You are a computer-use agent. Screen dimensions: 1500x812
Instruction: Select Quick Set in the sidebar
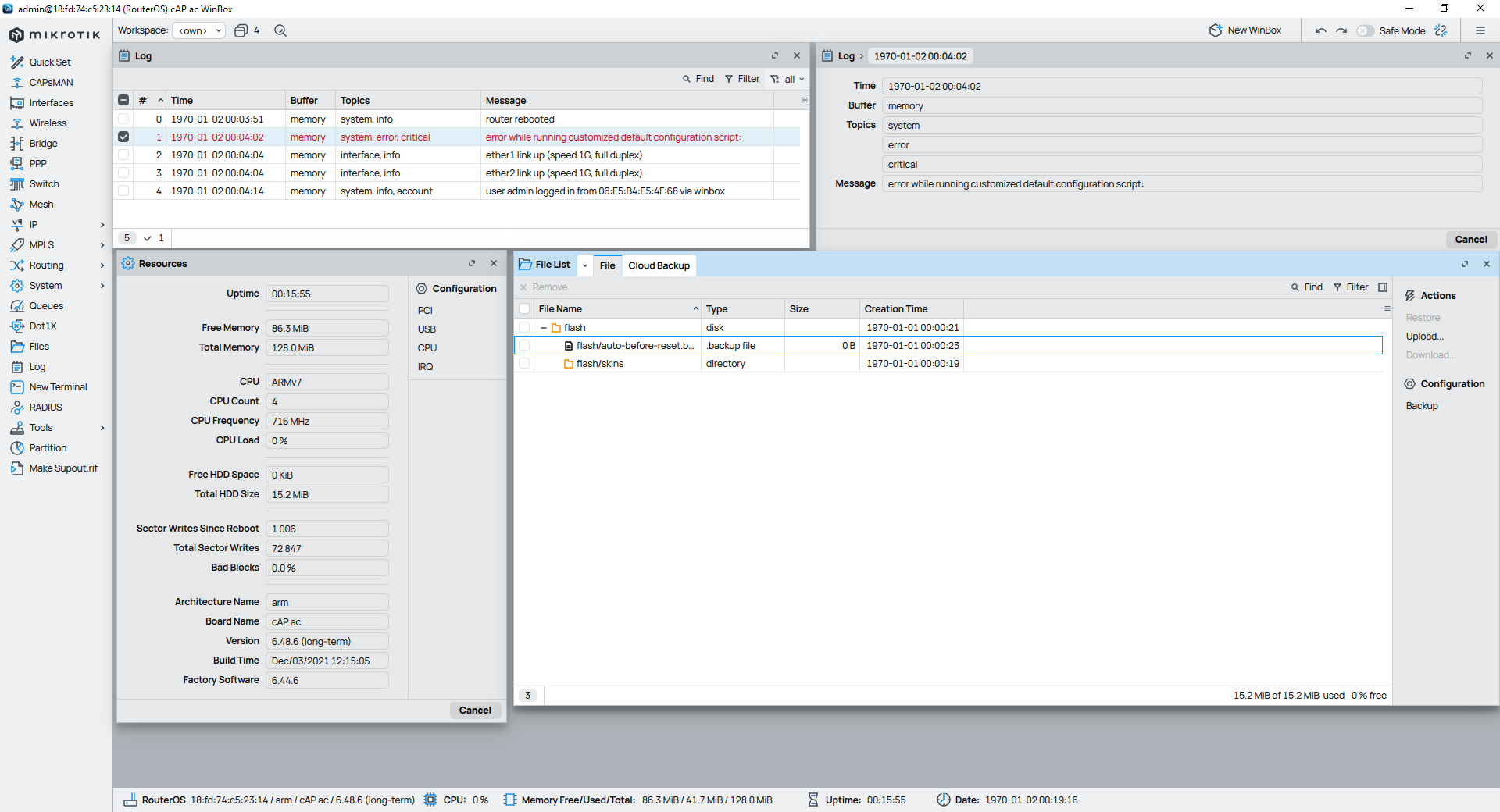[x=48, y=62]
